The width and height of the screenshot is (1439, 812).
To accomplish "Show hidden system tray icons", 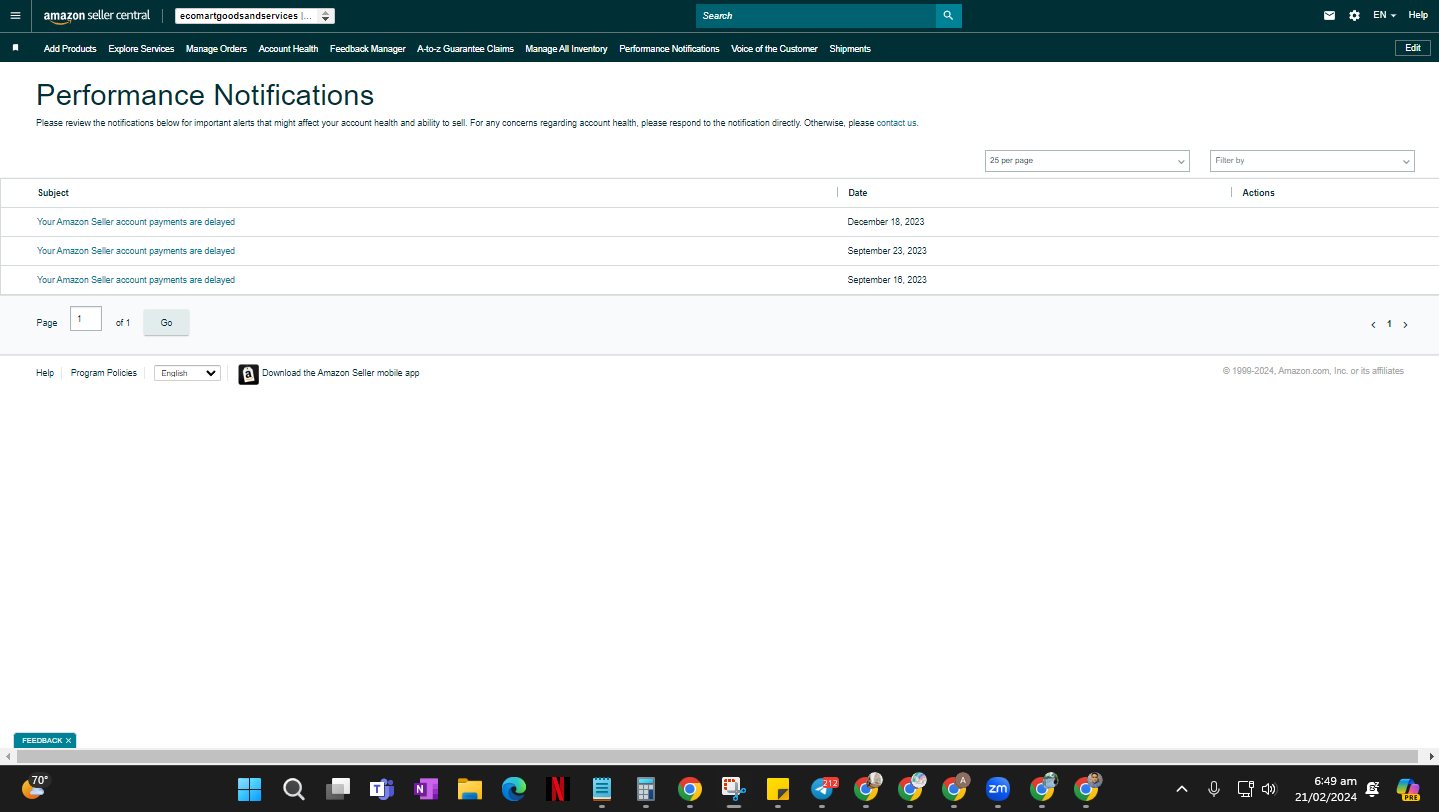I will click(x=1181, y=789).
